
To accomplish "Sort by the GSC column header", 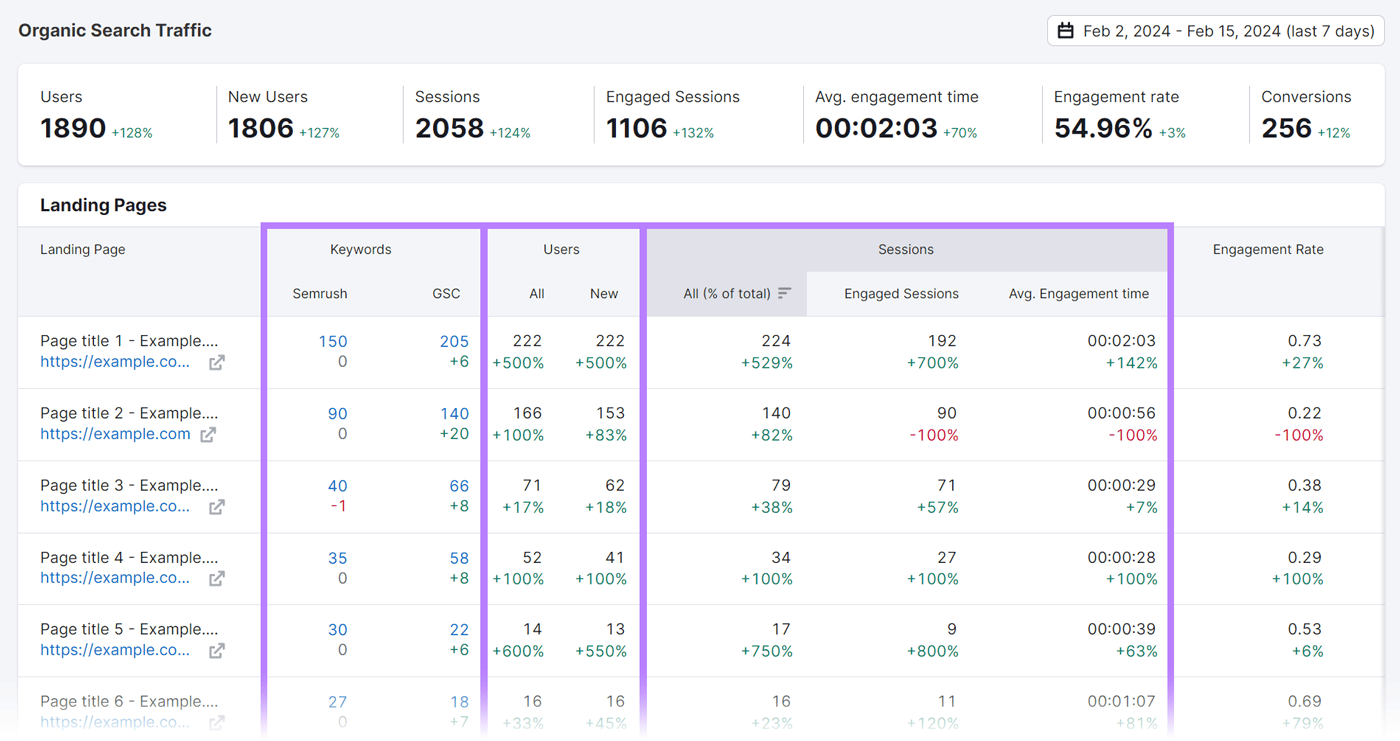I will [x=446, y=293].
